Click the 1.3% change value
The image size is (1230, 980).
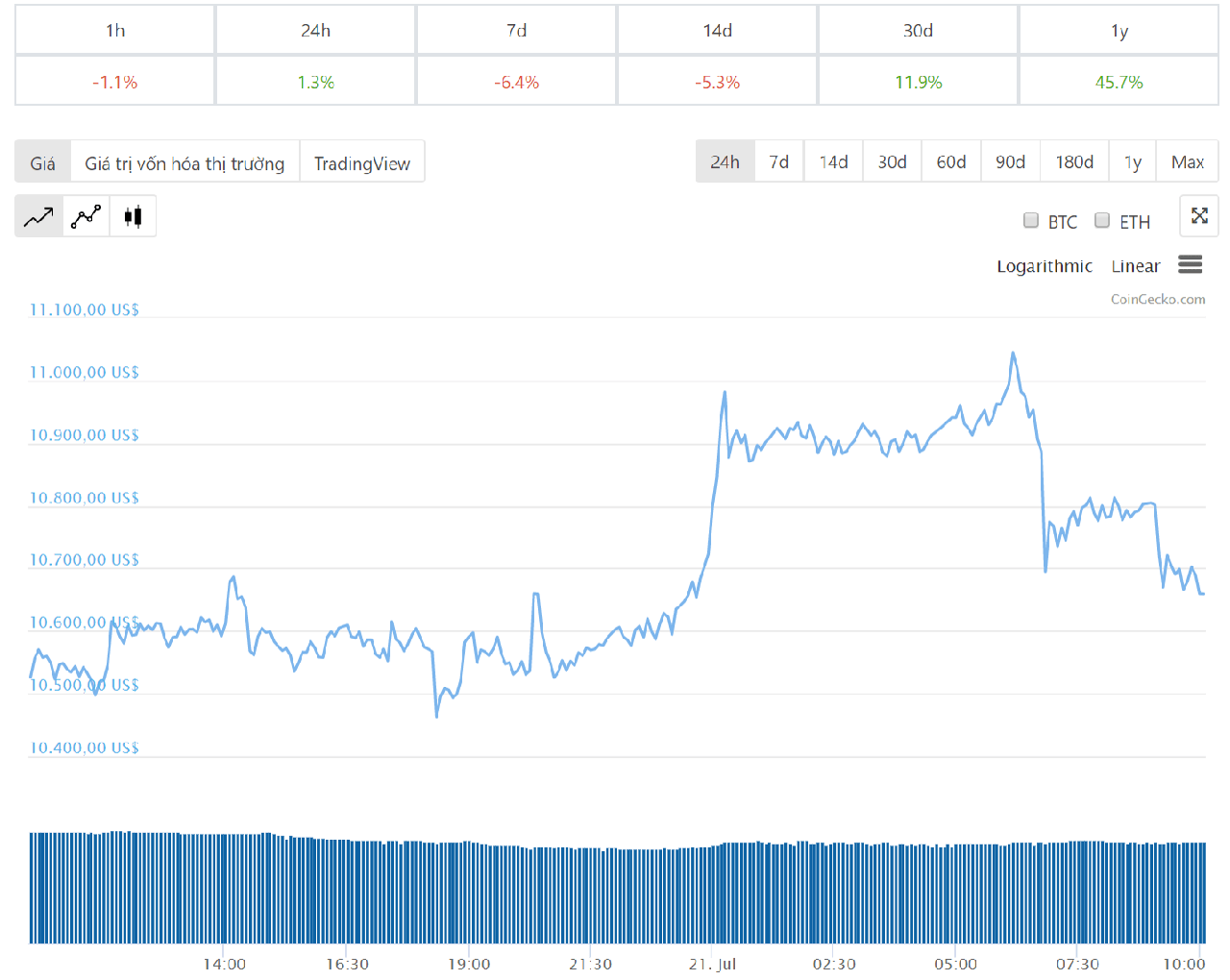point(316,83)
